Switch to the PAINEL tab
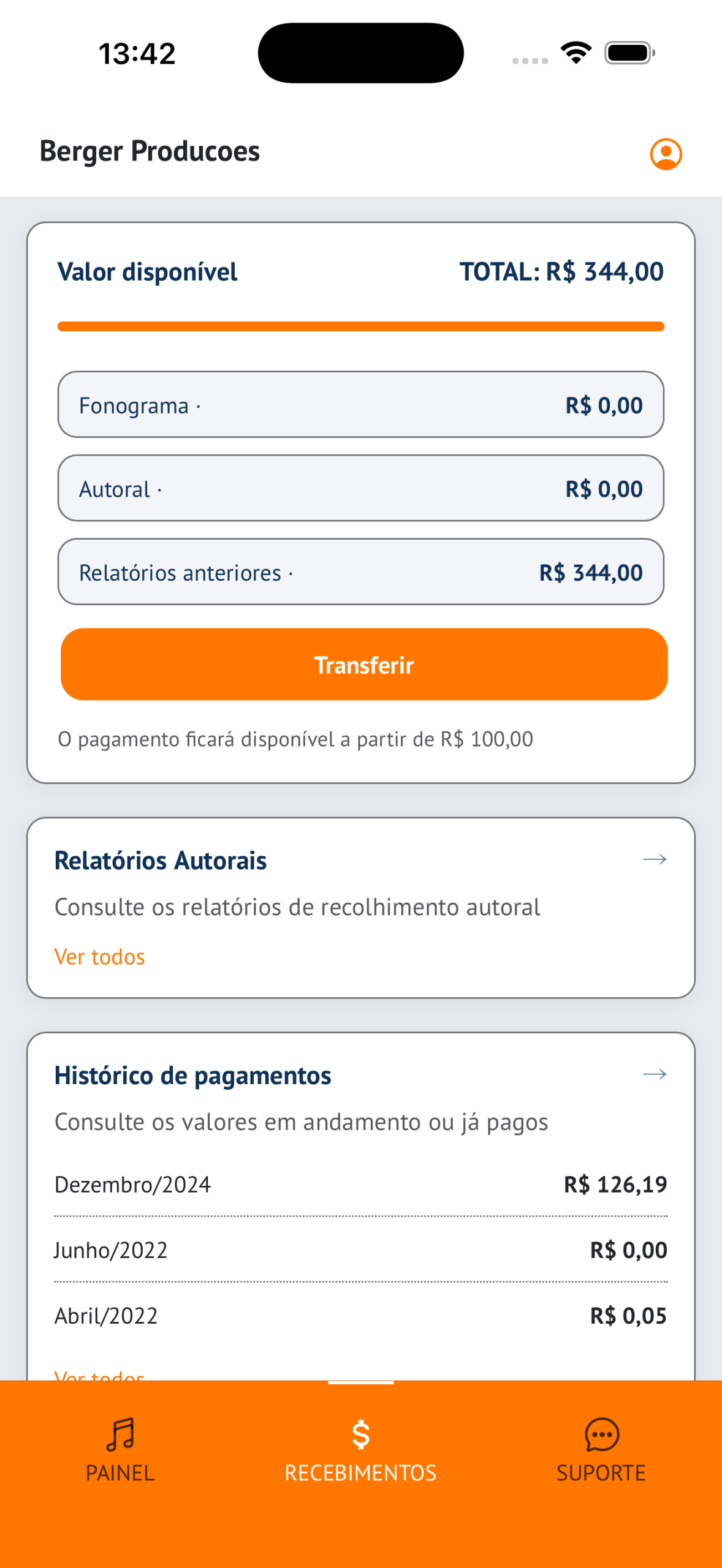The height and width of the screenshot is (1568, 722). (120, 1472)
